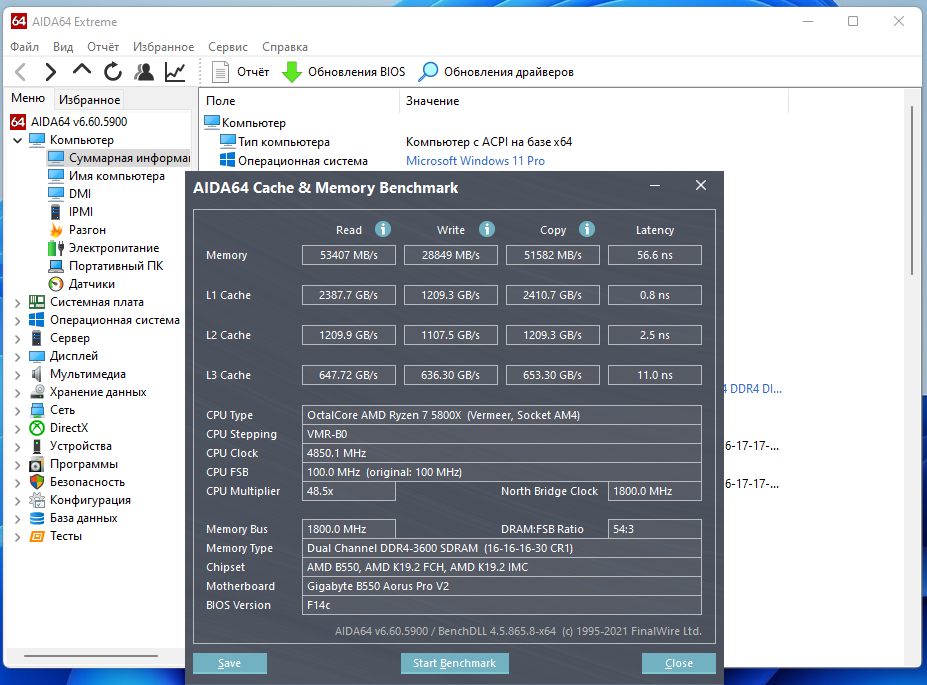
Task: Open the Отчёт menu in the menu bar
Action: (103, 47)
